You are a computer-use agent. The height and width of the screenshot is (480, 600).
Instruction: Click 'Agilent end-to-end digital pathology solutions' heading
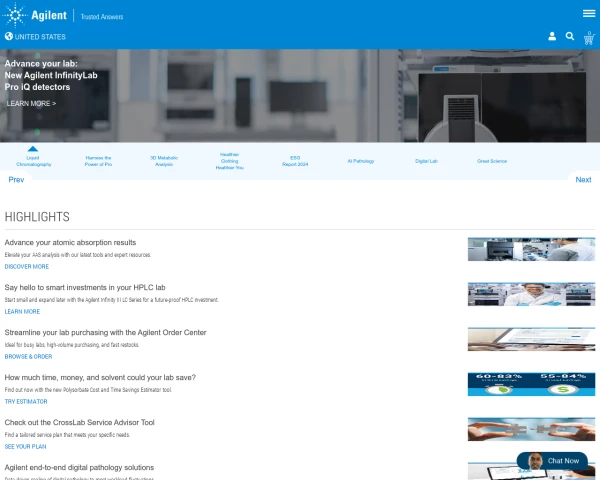tap(79, 467)
